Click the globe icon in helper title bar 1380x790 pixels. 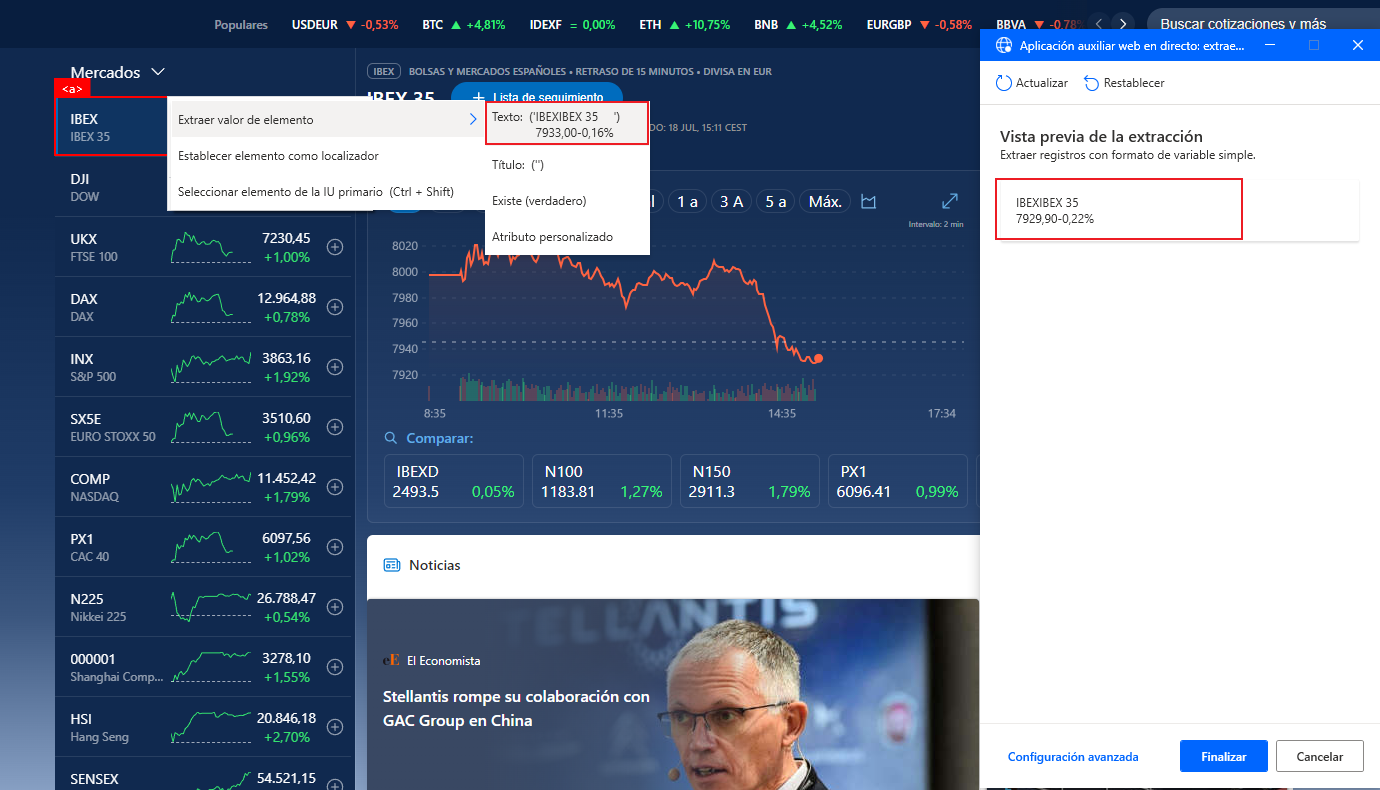(x=1003, y=45)
